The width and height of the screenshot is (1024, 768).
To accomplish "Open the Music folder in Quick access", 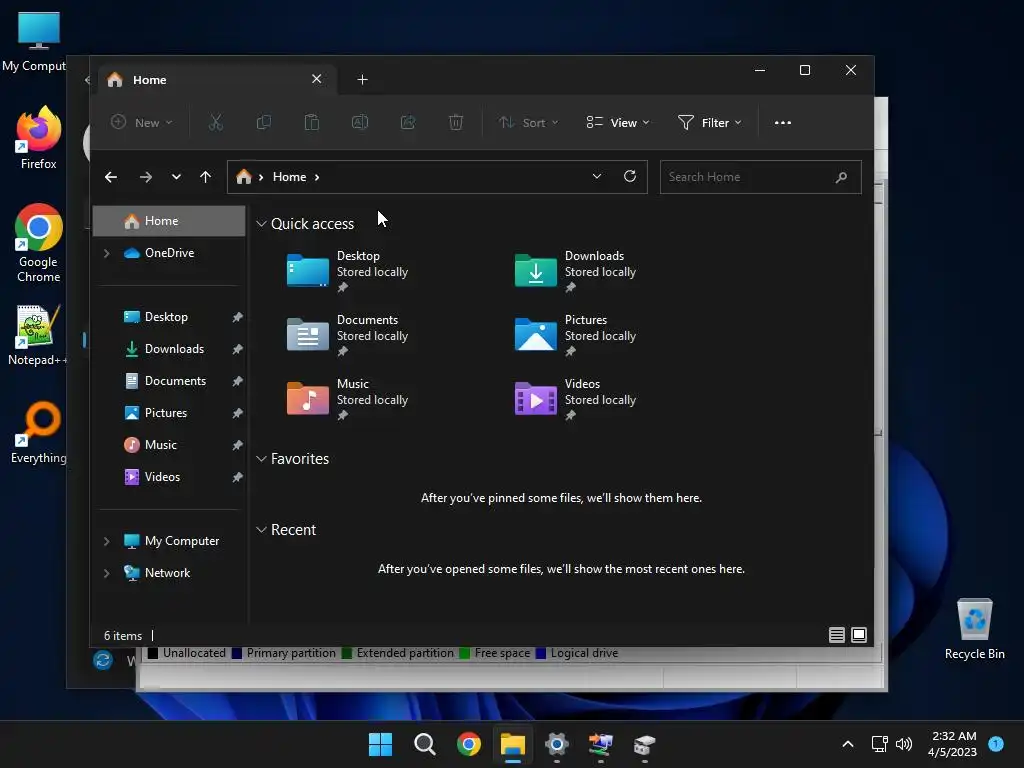I will [347, 399].
